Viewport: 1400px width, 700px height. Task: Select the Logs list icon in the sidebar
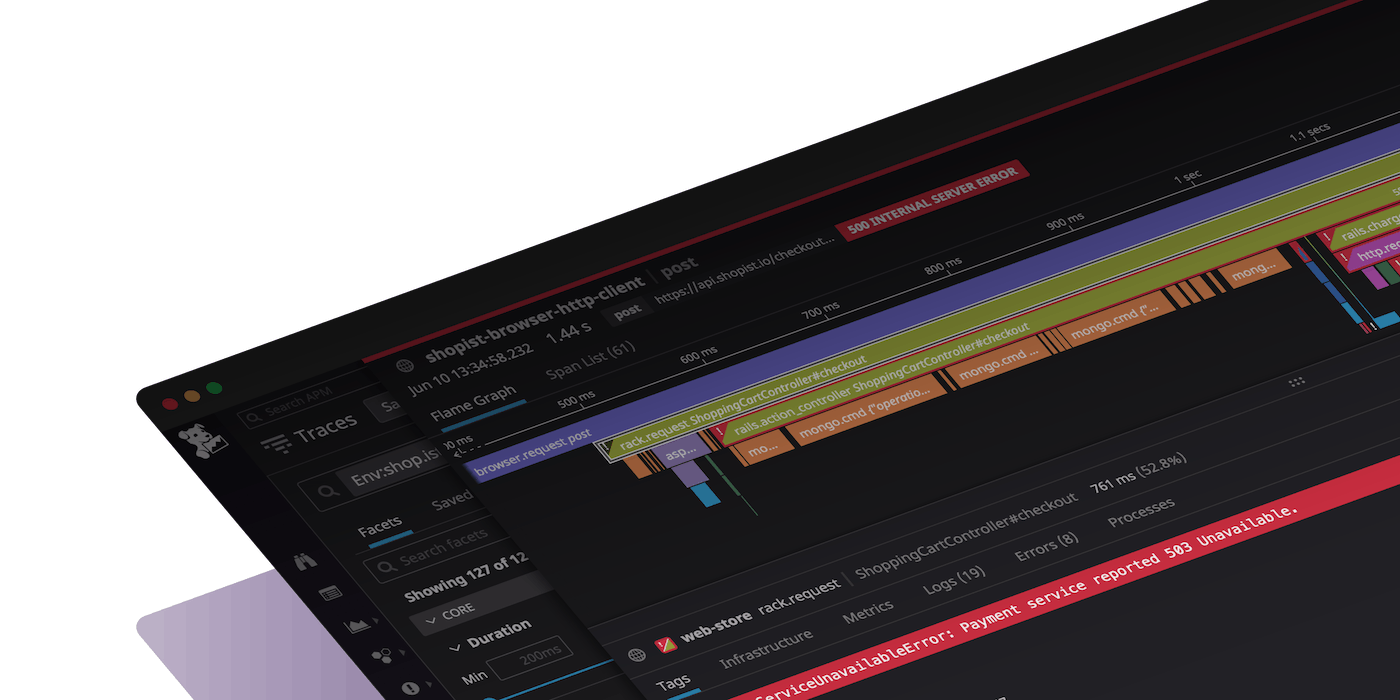(330, 592)
